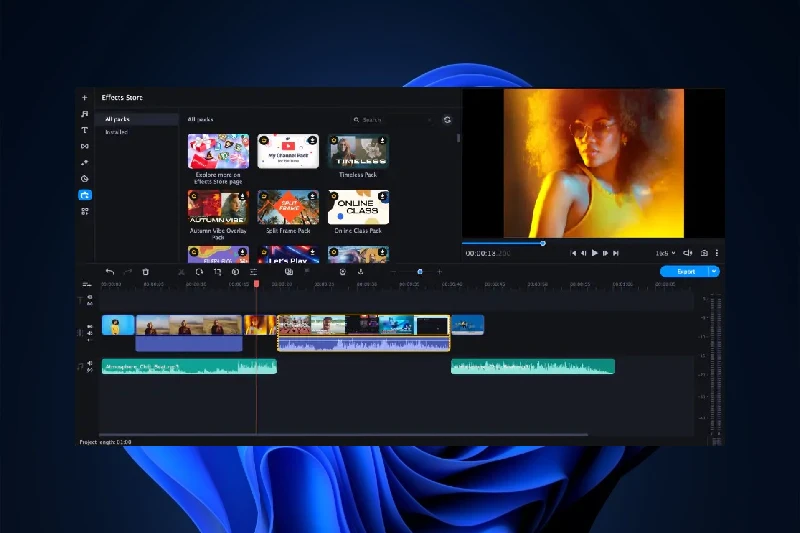Click the red playhead marker on ruler
This screenshot has width=800, height=533.
[257, 284]
